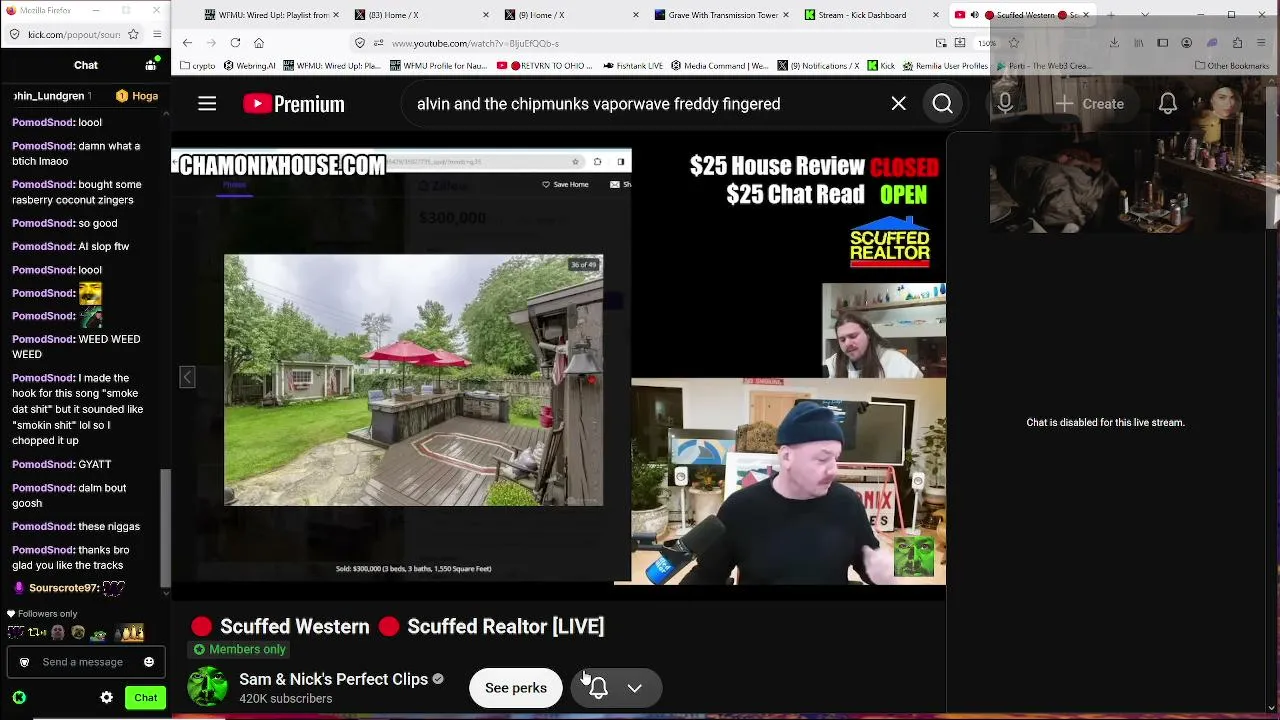The image size is (1280, 720).
Task: Open the main Firefox application menu
Action: click(x=1262, y=43)
